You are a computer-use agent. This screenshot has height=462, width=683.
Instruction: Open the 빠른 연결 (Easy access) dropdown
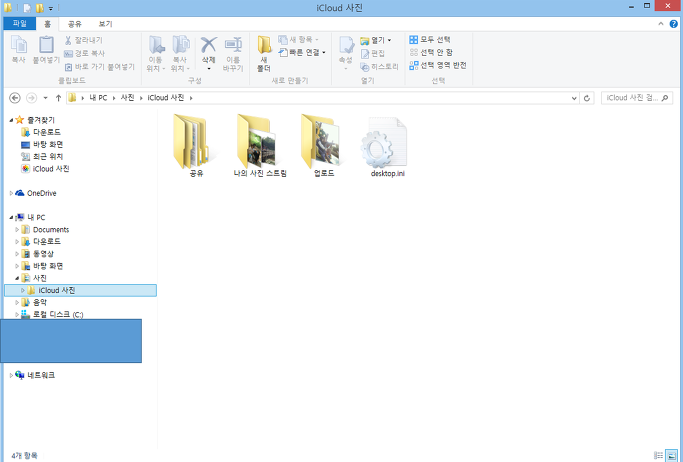pos(302,52)
